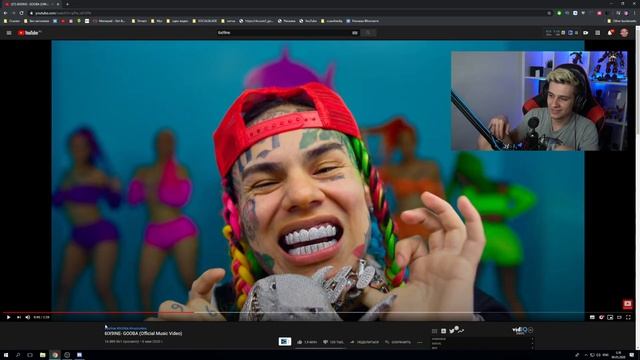Open the YouTube bookmark in bookmarks bar
The height and width of the screenshot is (360, 640).
(x=308, y=21)
